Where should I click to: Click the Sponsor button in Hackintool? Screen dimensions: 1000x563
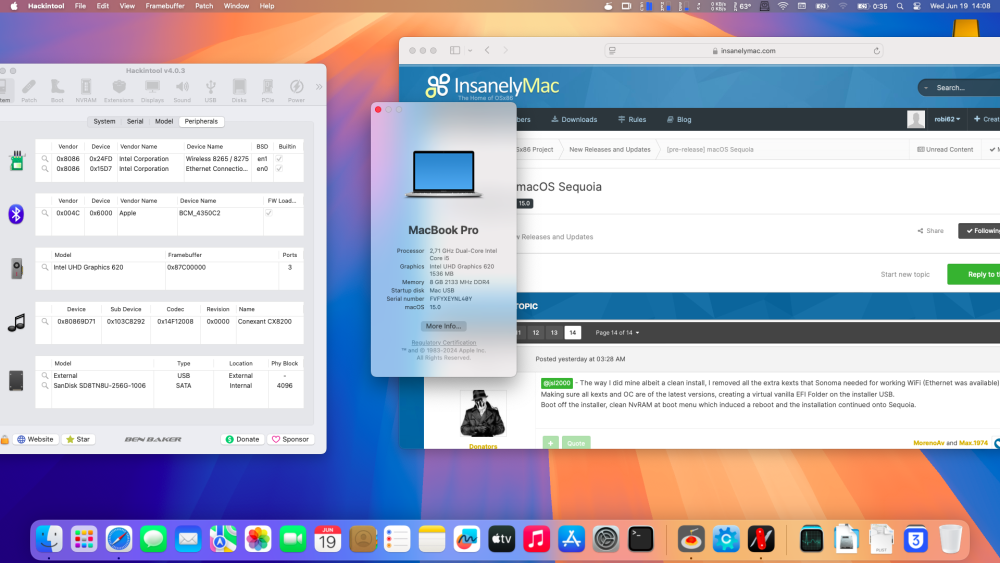pos(291,439)
